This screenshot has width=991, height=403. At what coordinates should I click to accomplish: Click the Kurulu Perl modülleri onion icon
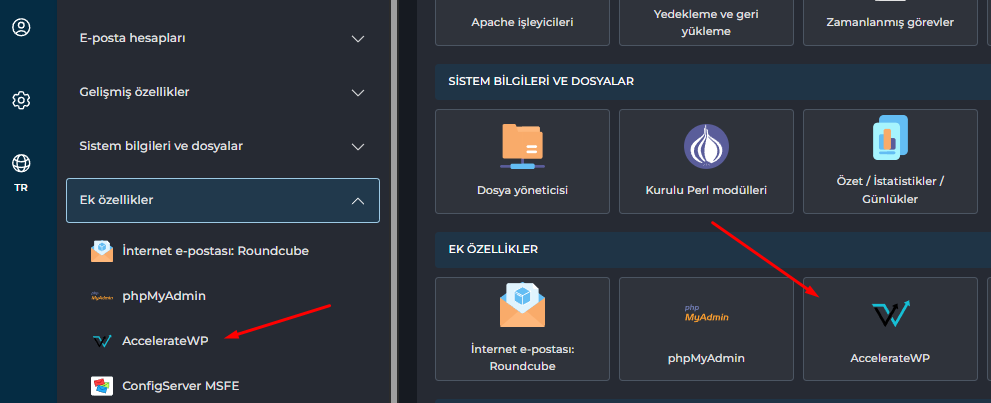coord(706,147)
